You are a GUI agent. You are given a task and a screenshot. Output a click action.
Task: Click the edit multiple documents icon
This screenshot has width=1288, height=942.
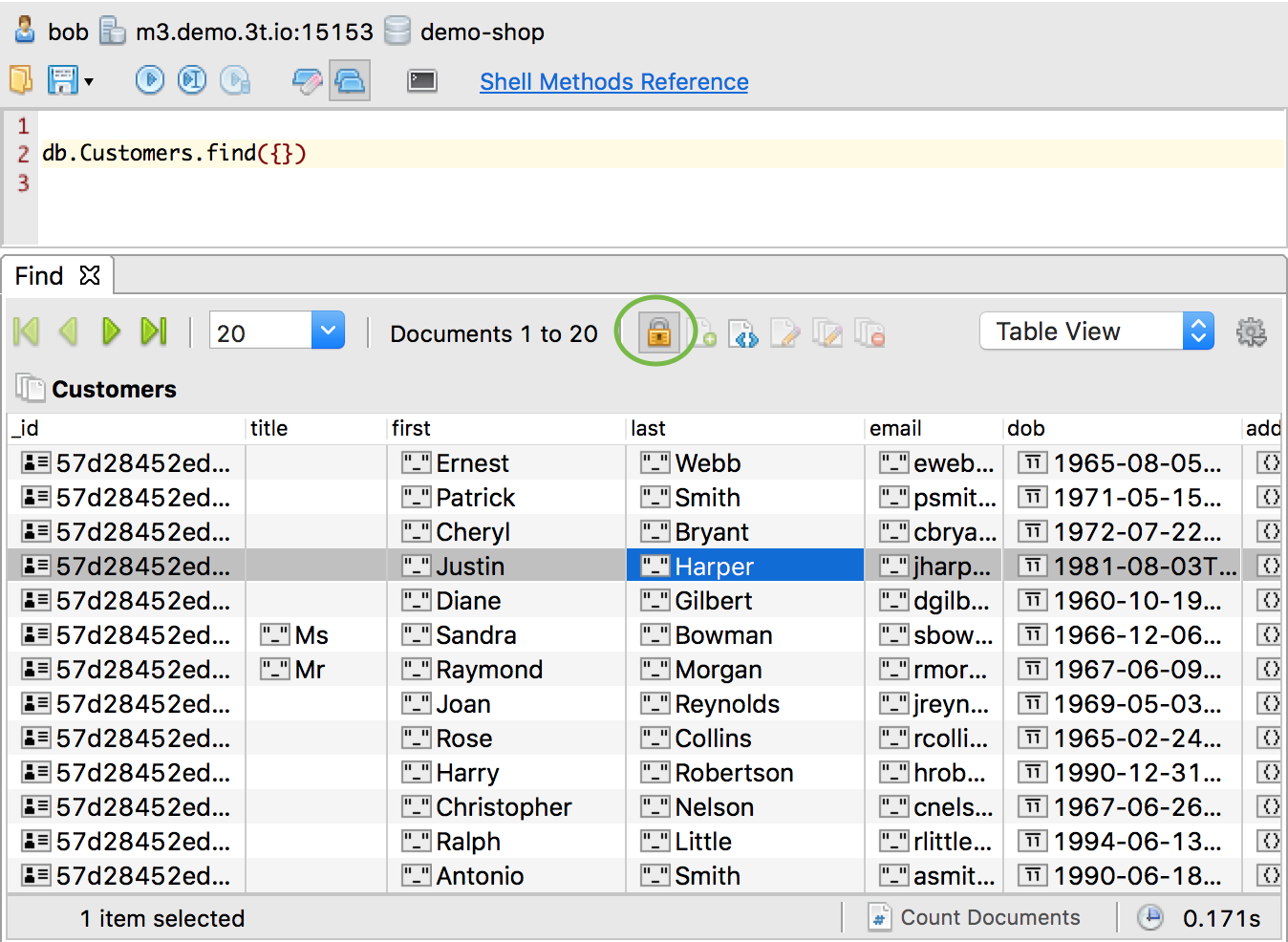827,332
